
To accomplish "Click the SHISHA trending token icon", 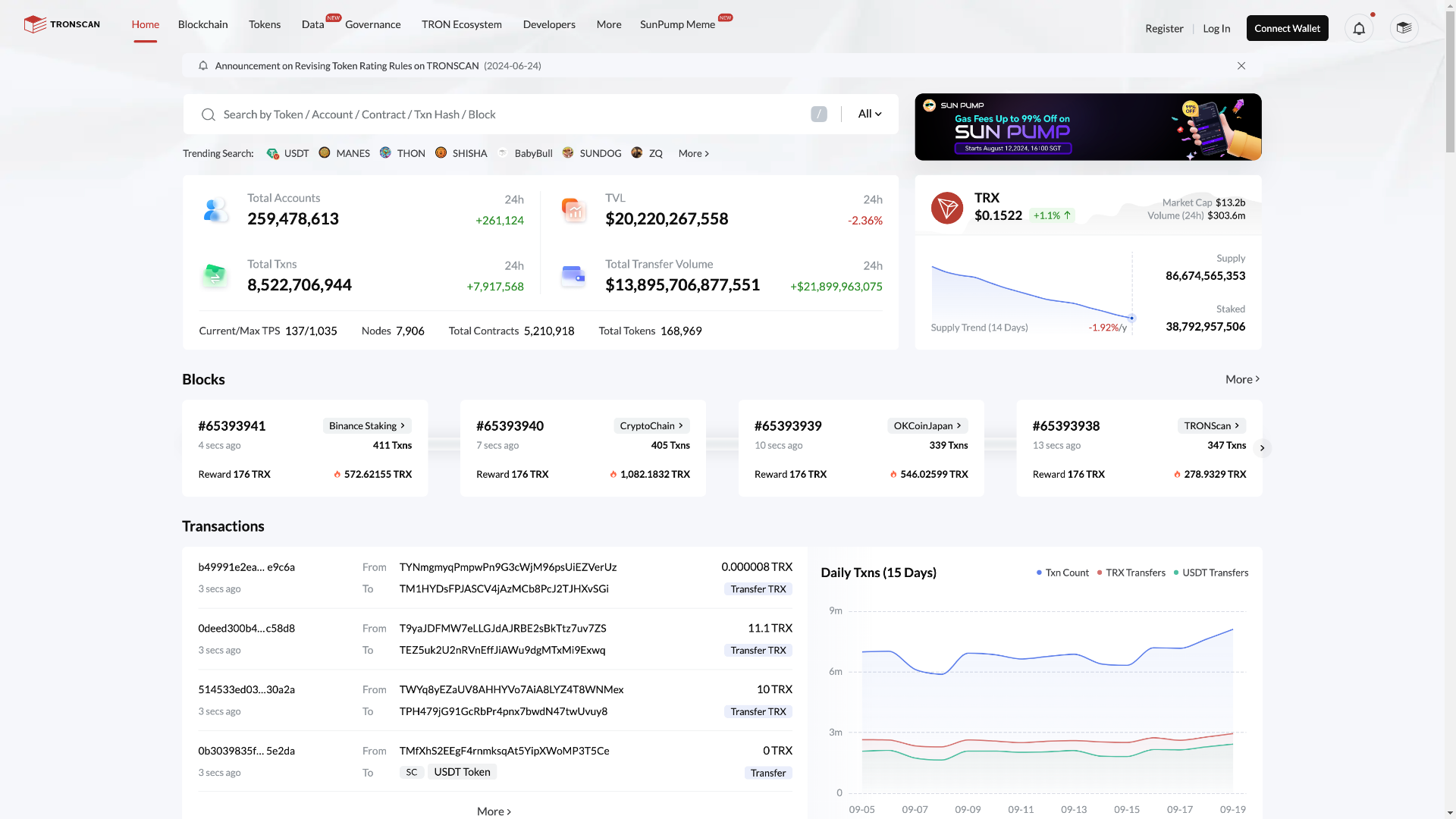I will pyautogui.click(x=441, y=152).
